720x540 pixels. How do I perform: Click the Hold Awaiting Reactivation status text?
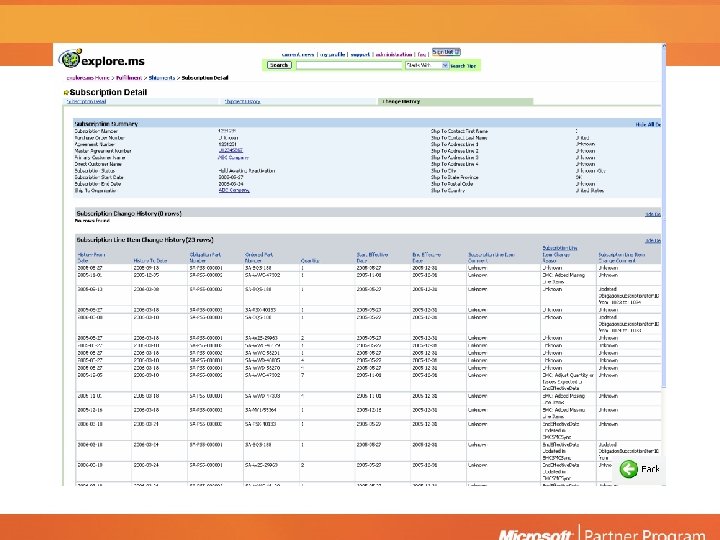[x=247, y=171]
